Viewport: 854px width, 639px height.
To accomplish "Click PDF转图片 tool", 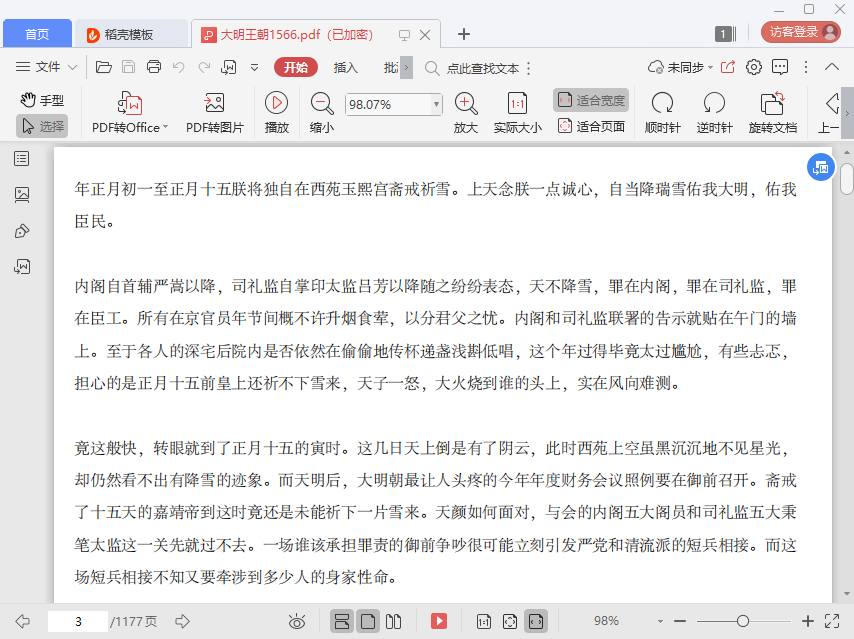I will tap(215, 113).
